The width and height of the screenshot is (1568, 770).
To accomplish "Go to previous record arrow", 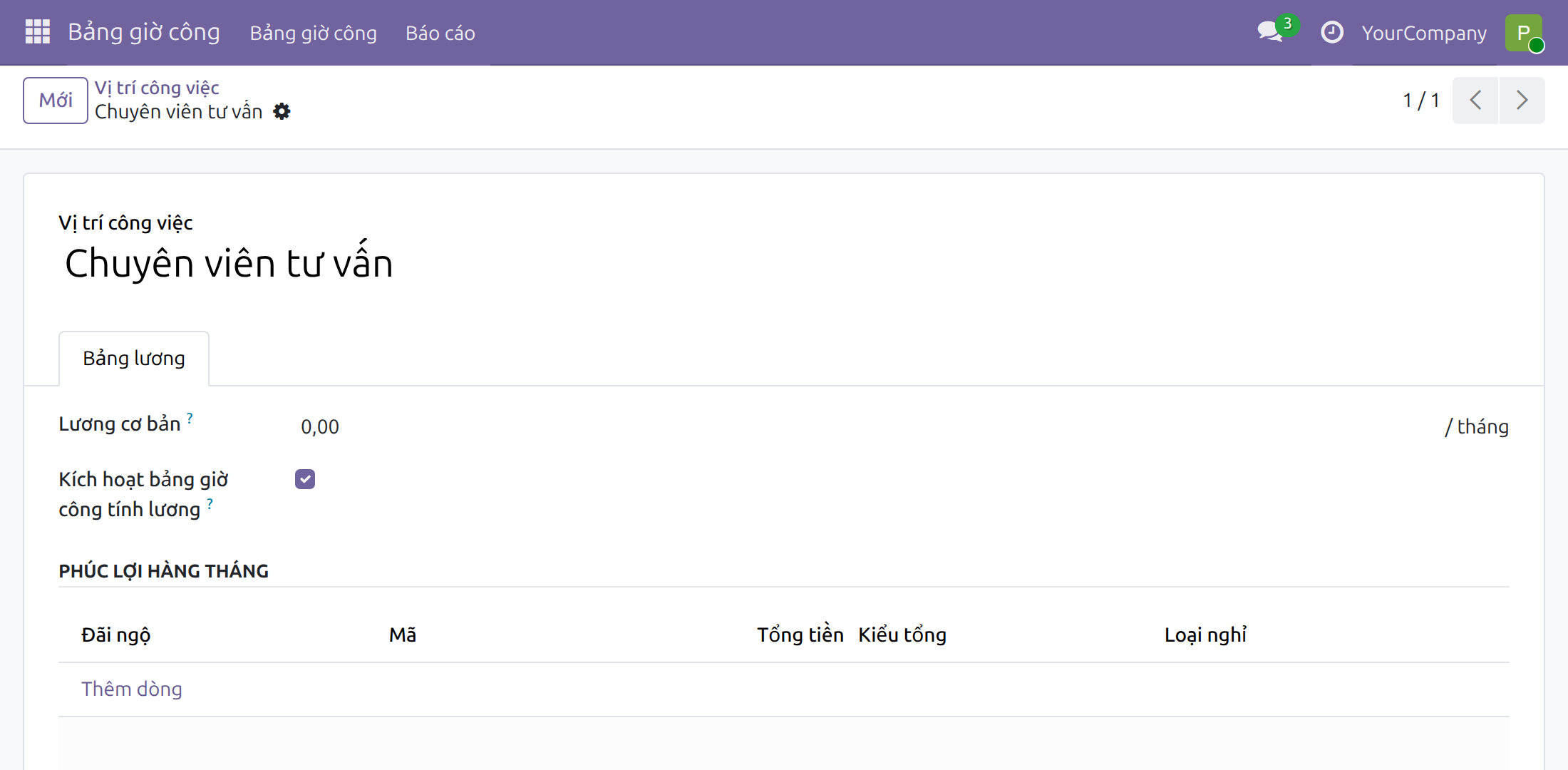I will 1475,100.
